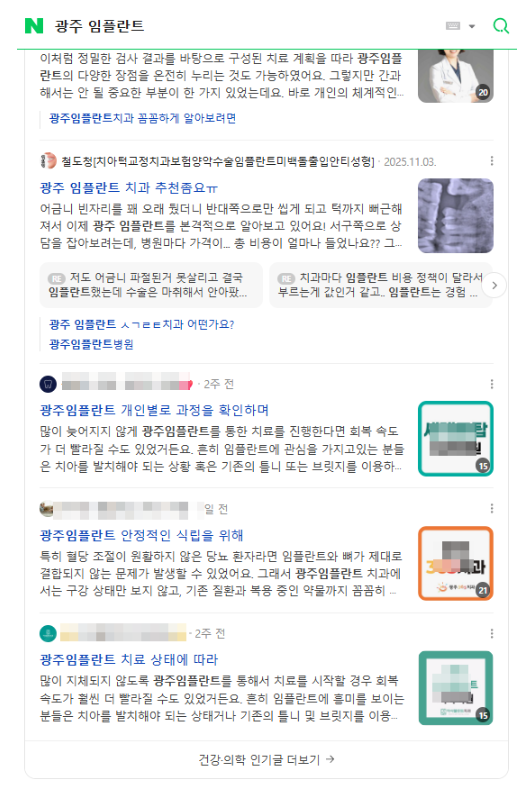Viewport: 523px width, 790px height.
Task: Open link 광주임플란트치과 꼼꼼하게 알아보려면
Action: pos(143,118)
